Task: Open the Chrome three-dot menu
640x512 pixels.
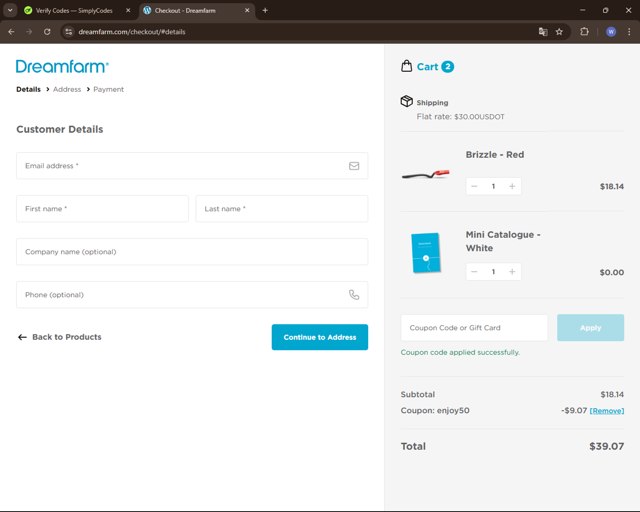Action: [x=629, y=32]
